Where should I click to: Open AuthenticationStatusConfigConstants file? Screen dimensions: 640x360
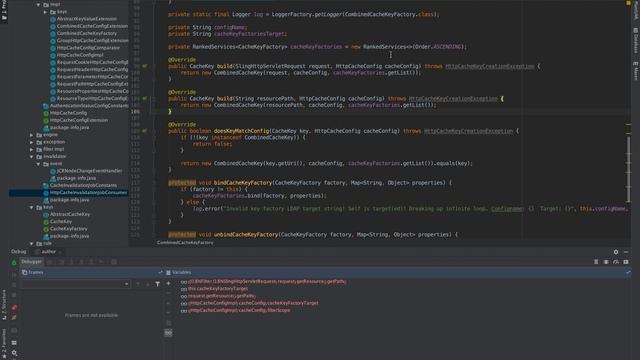[x=89, y=106]
